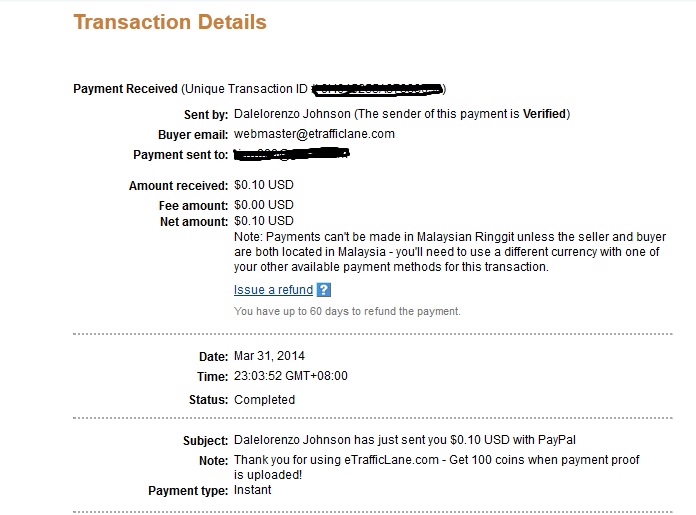Image resolution: width=696 pixels, height=515 pixels.
Task: Select the Net amount $0.10 USD value
Action: click(x=264, y=221)
